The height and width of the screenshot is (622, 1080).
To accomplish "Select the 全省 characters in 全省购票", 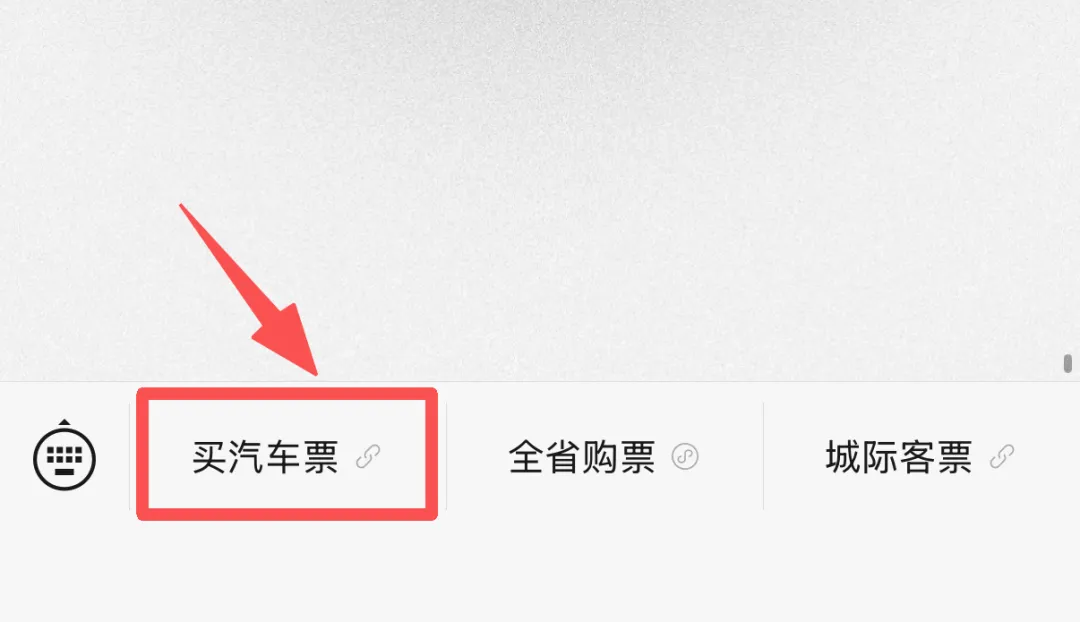I will (545, 457).
